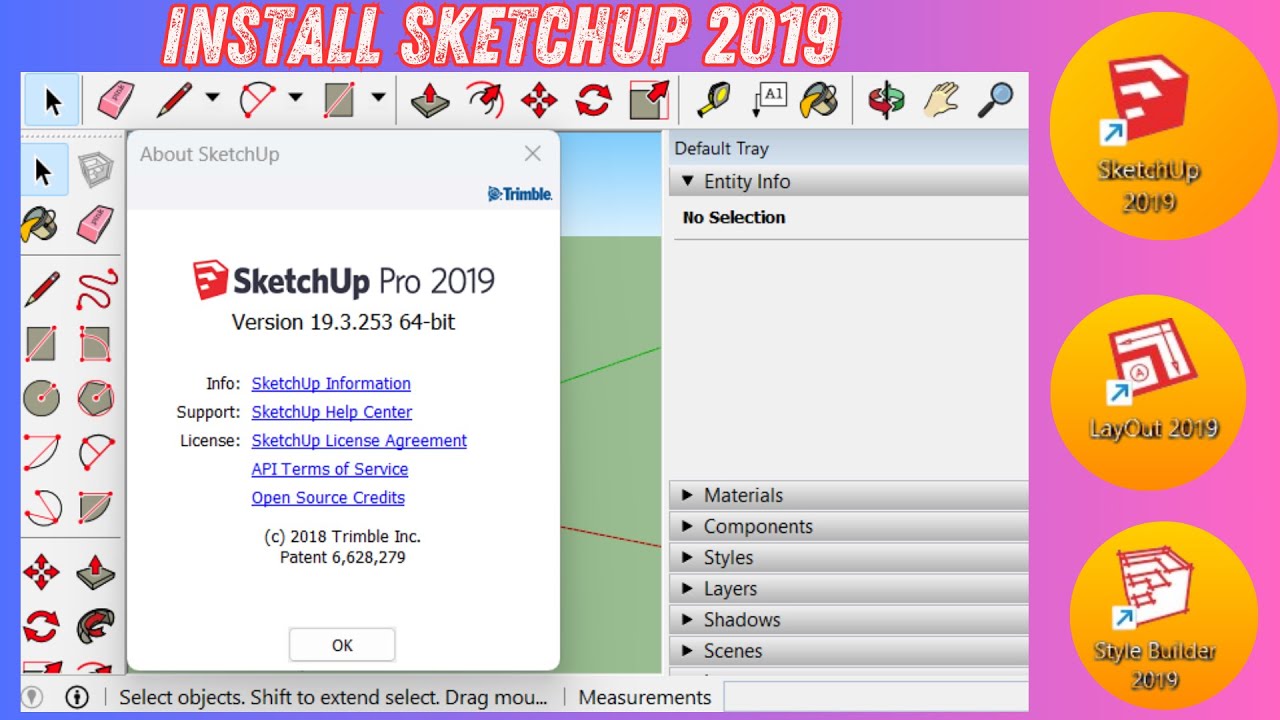
Task: Pick the Tape Measure tool
Action: click(x=712, y=100)
